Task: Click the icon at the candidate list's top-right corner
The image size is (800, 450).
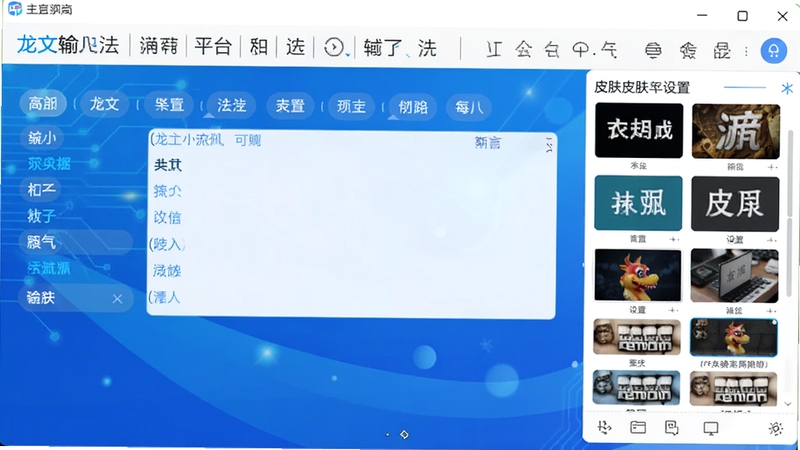Action: pos(549,144)
